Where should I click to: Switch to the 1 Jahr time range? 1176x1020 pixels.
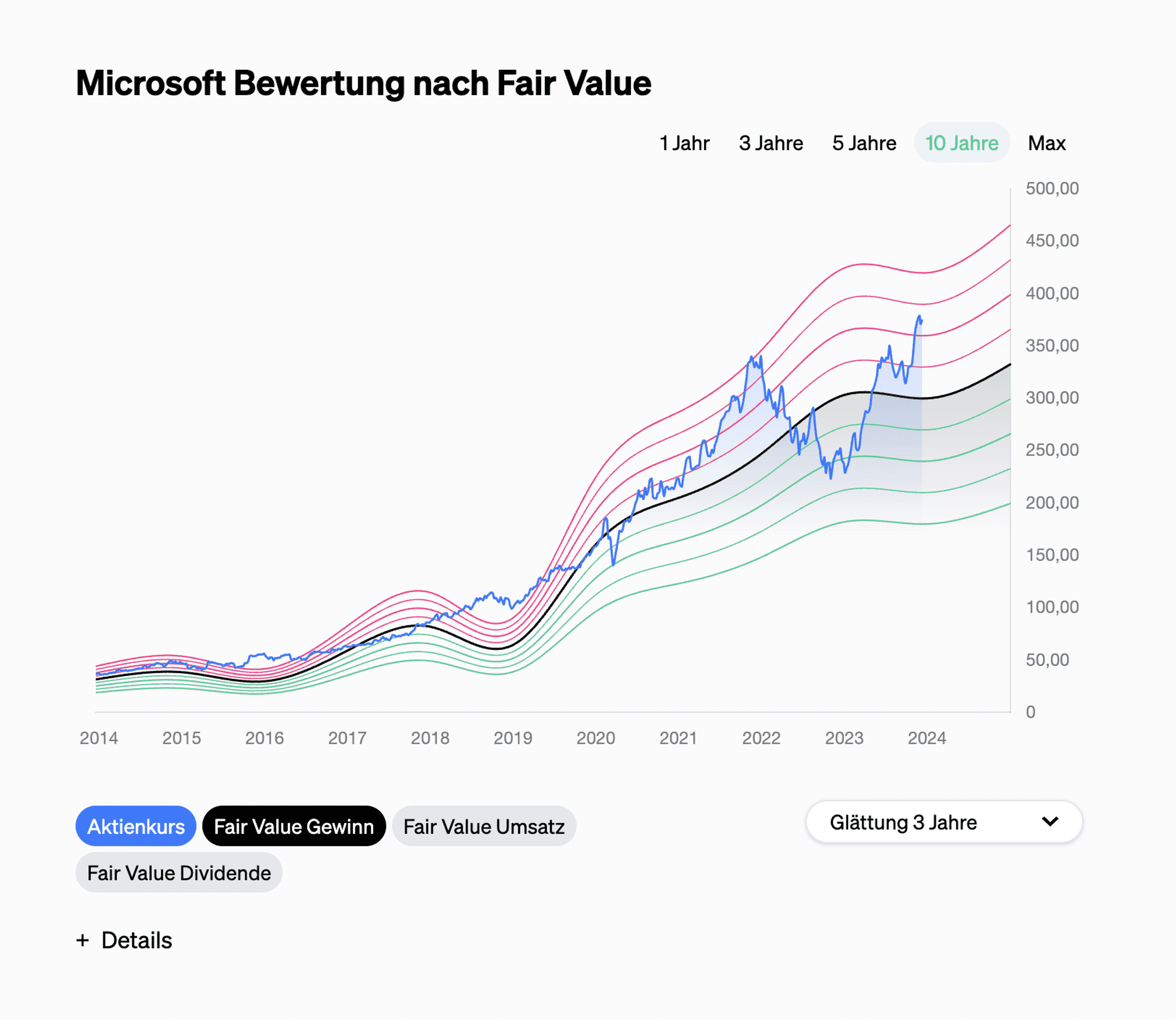[x=684, y=143]
